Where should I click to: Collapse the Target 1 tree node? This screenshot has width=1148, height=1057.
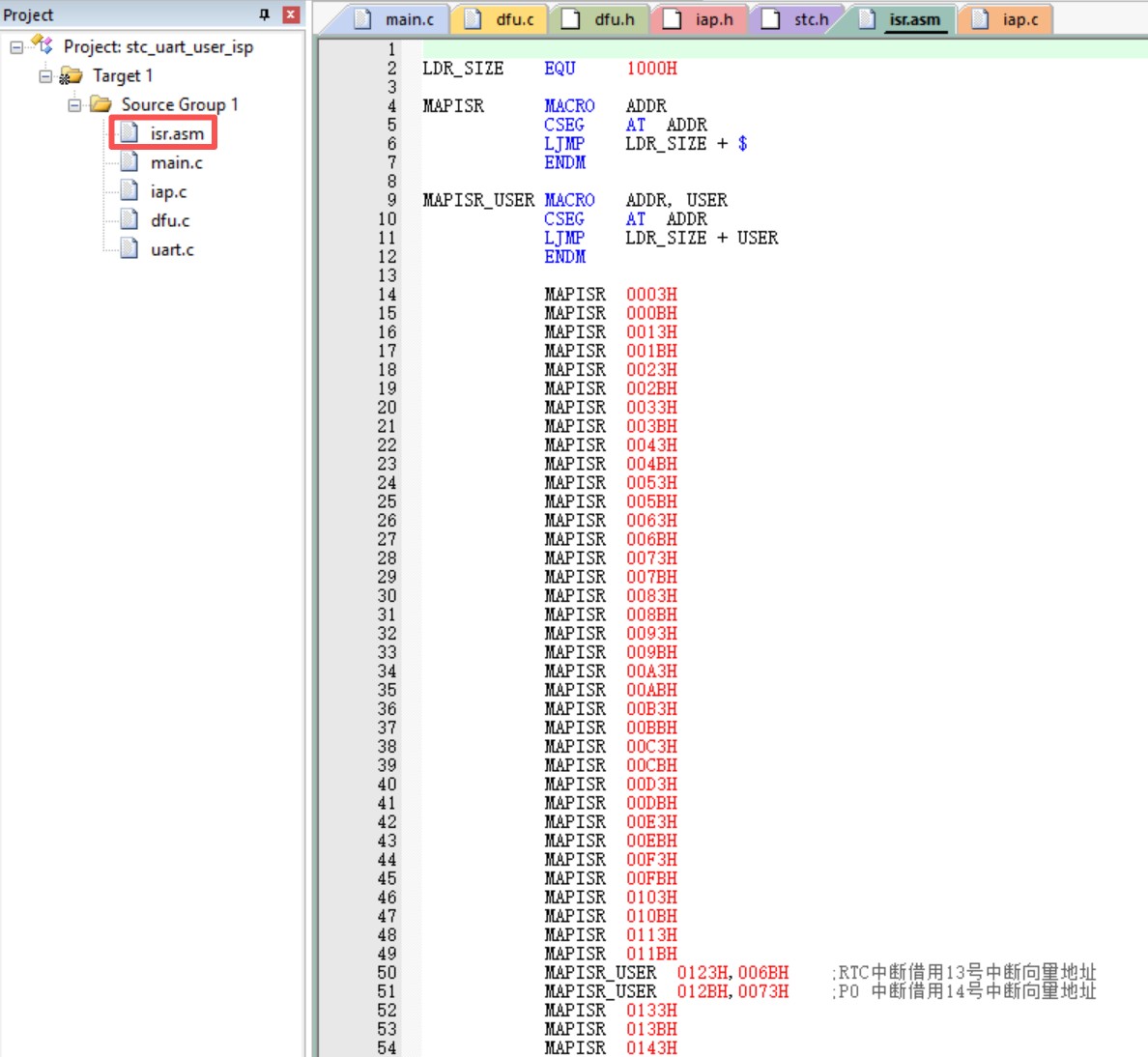pos(45,75)
